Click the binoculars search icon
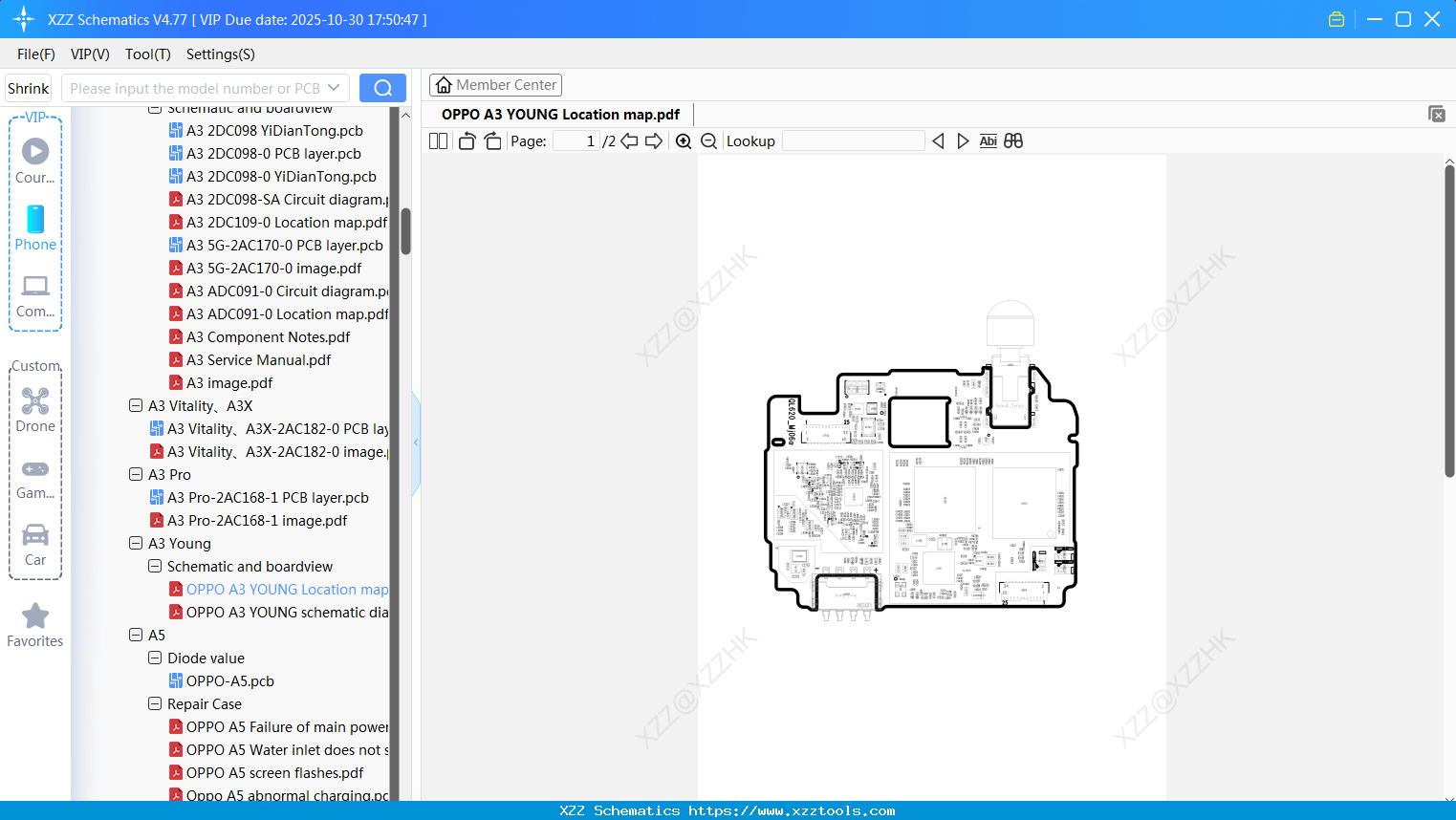This screenshot has width=1456, height=820. (x=1013, y=141)
